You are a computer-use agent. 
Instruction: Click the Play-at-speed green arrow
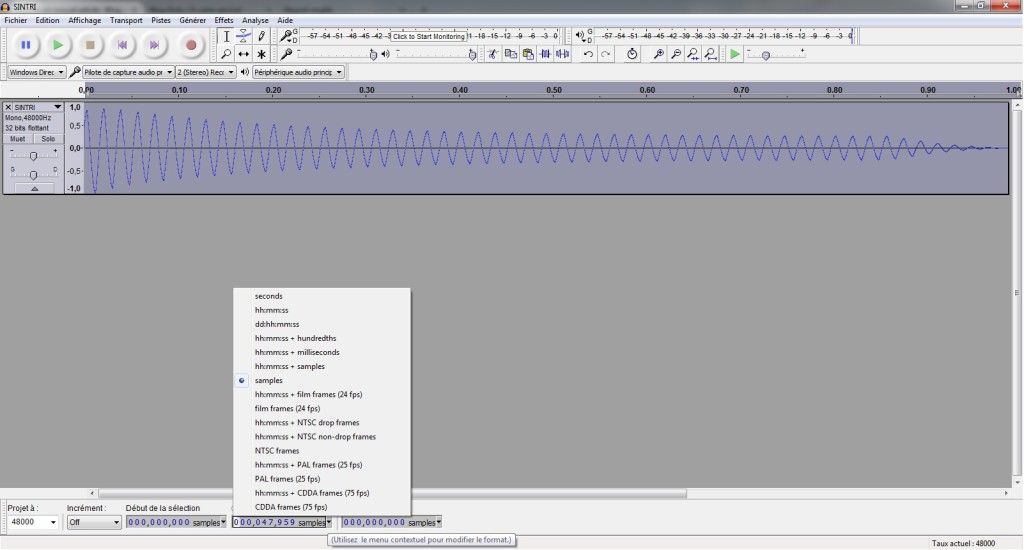click(735, 54)
